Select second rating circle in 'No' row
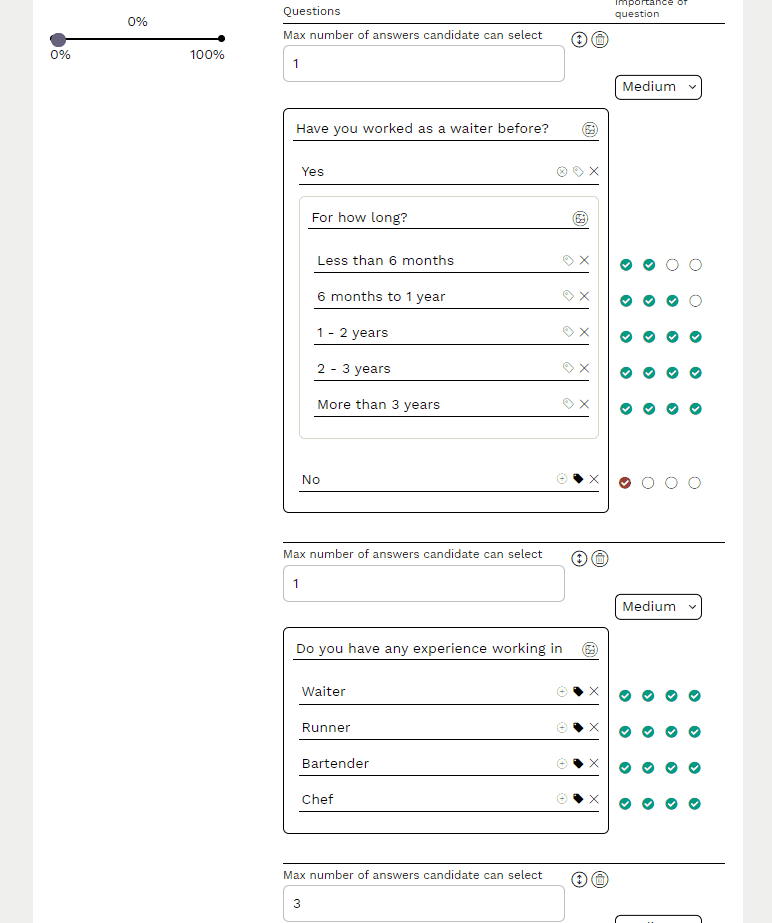Viewport: 772px width, 923px height. coord(648,483)
